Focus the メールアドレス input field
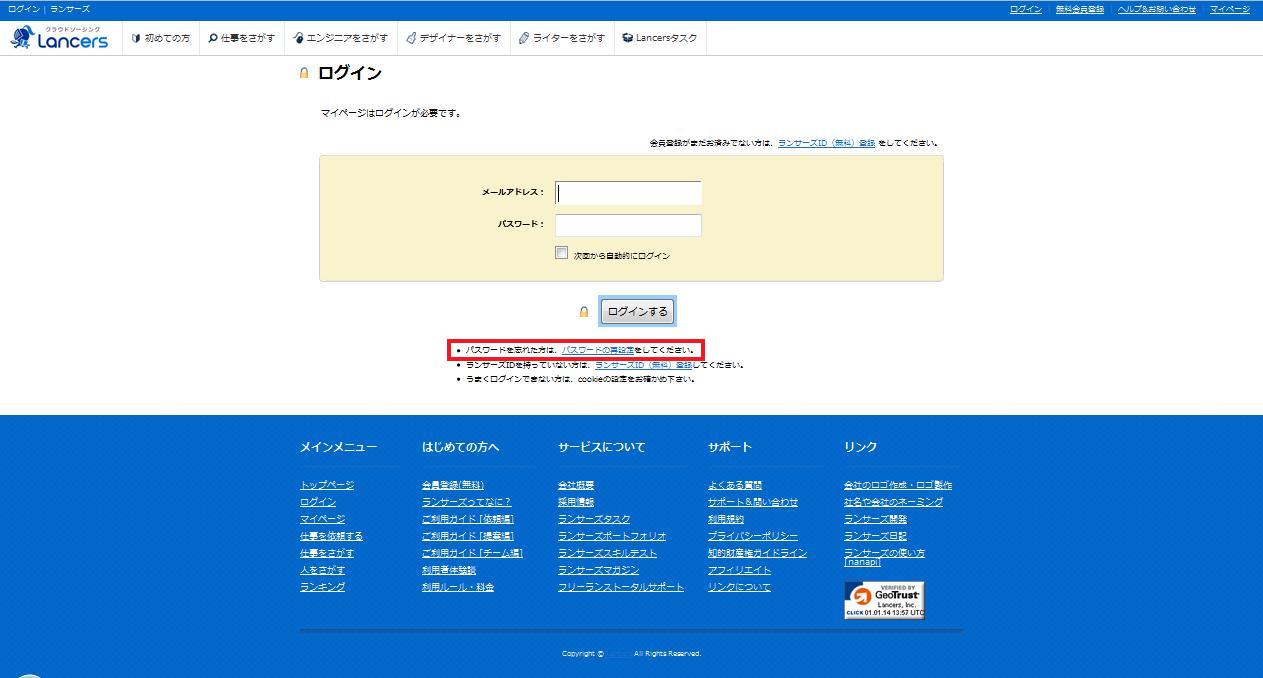The image size is (1263, 678). (628, 193)
